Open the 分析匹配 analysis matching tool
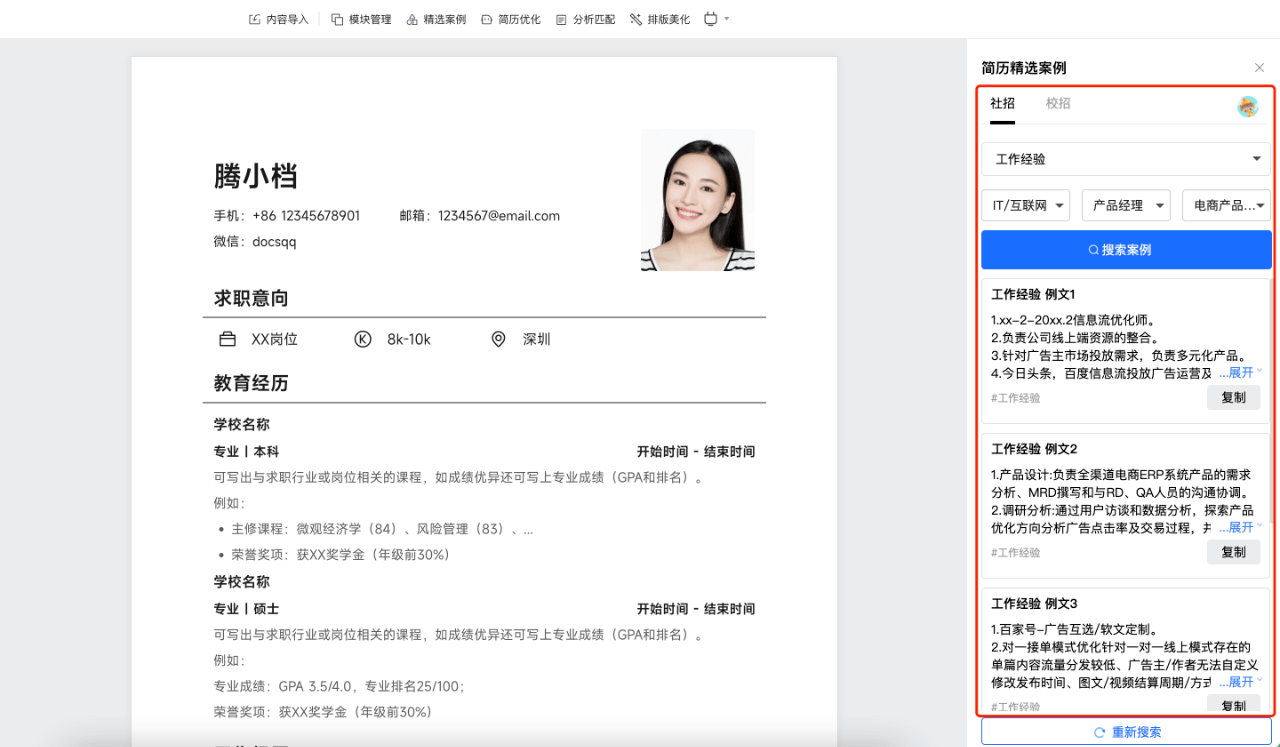The height and width of the screenshot is (747, 1280). click(585, 18)
